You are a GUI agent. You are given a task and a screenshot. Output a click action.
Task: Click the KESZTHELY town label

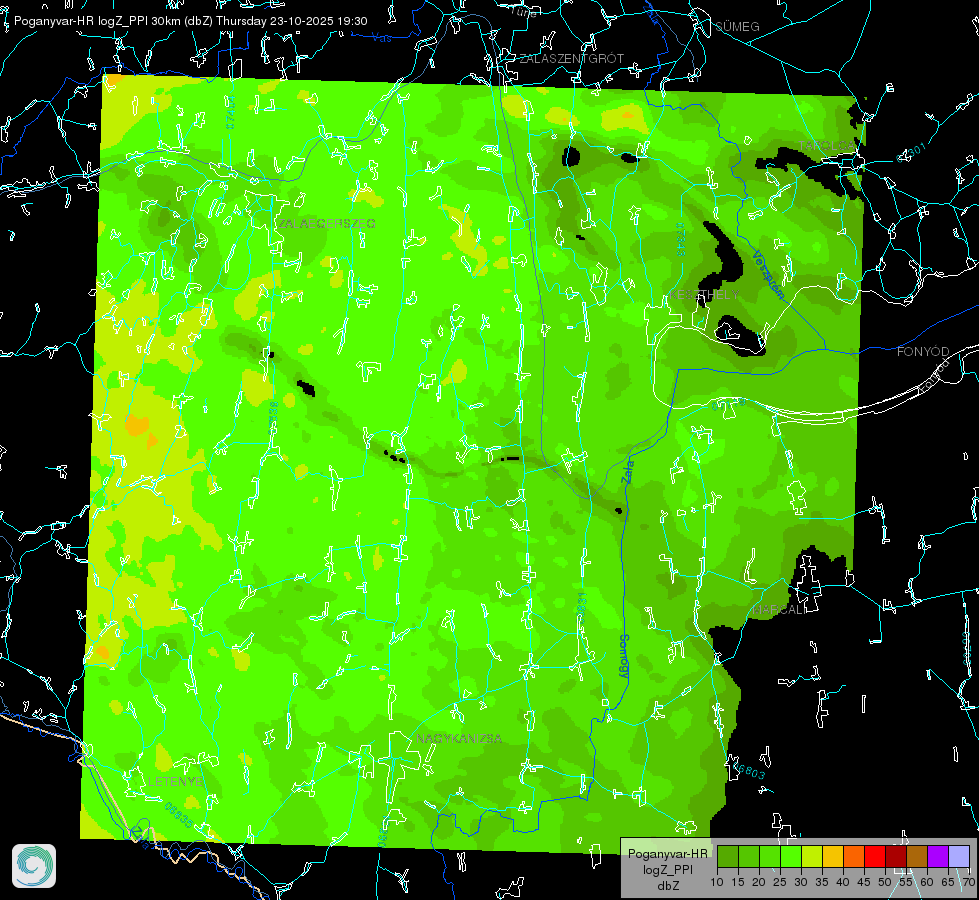point(704,294)
